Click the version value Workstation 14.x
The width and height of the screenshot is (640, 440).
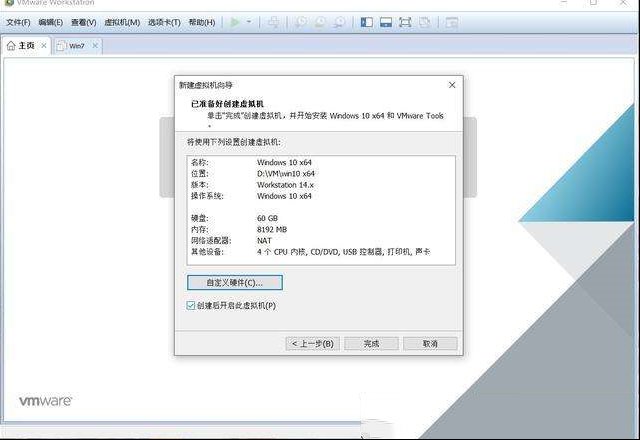pyautogui.click(x=285, y=185)
